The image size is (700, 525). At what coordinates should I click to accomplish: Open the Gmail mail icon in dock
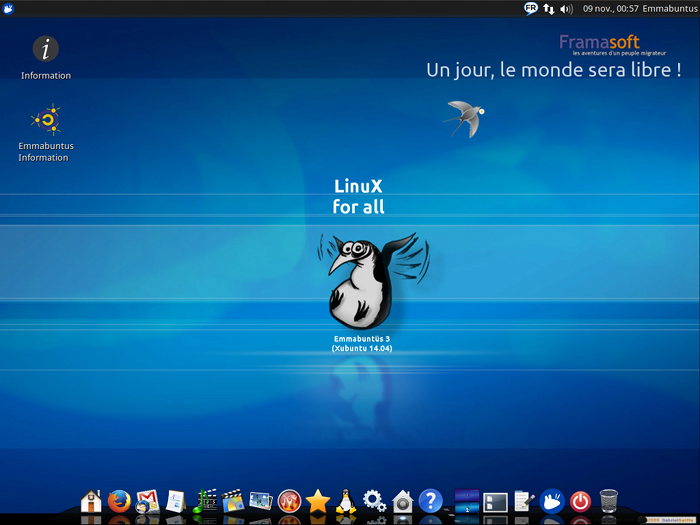coord(148,501)
